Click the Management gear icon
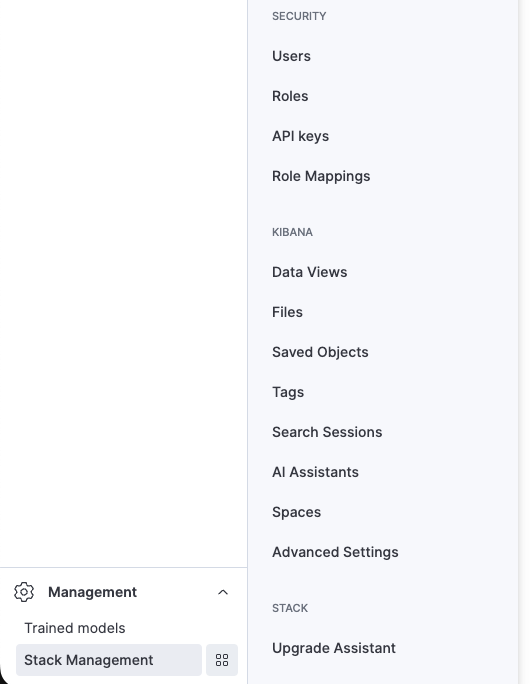 (x=24, y=592)
